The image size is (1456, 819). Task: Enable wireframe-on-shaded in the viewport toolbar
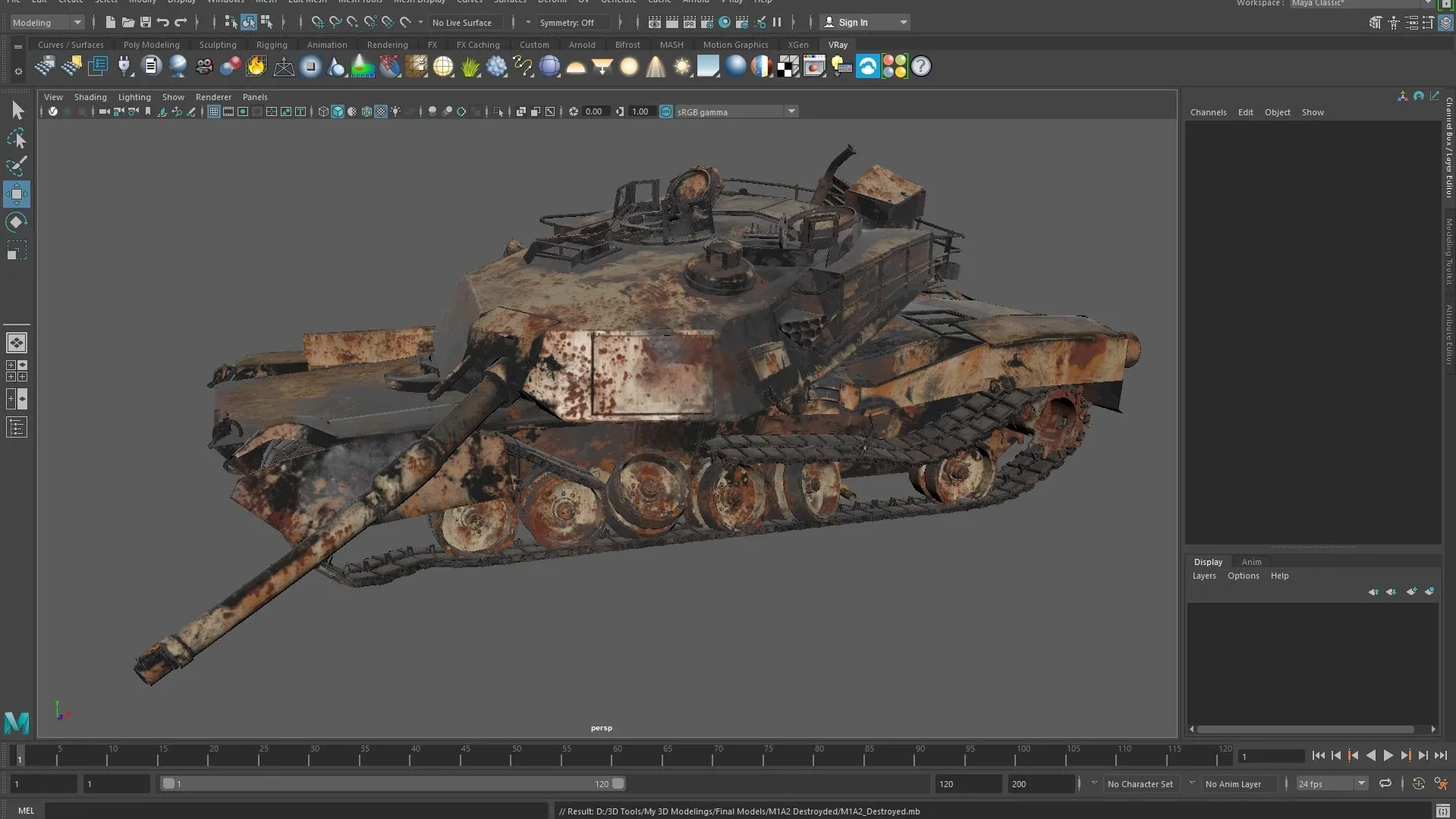[366, 111]
